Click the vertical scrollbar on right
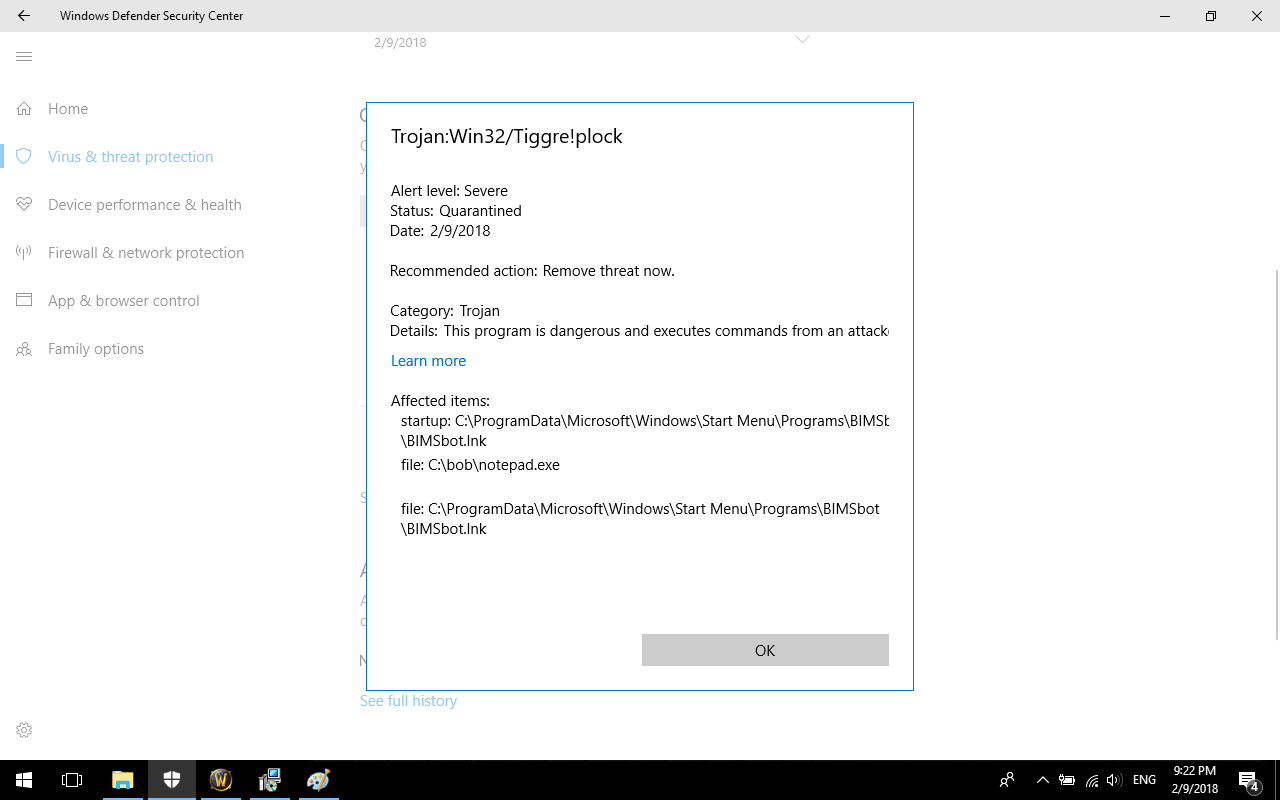Screen dimensions: 1280x800 [1275, 450]
